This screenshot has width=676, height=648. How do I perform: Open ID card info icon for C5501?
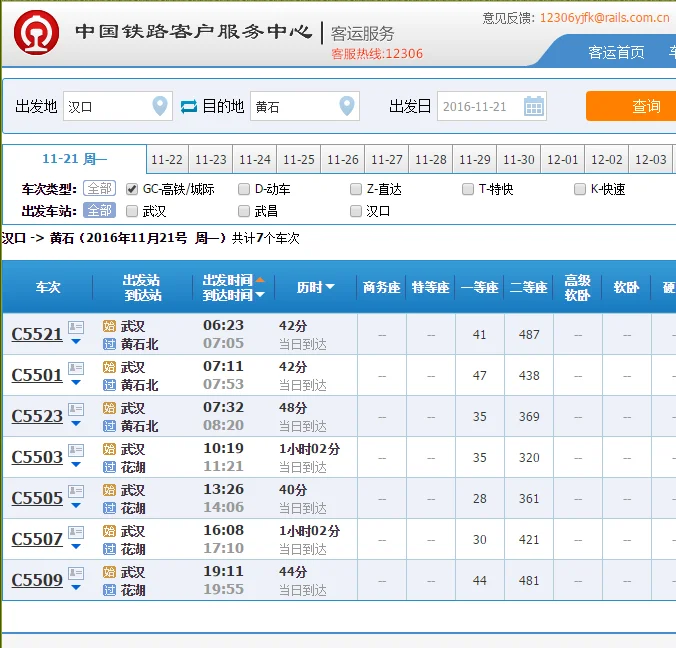coord(76,368)
